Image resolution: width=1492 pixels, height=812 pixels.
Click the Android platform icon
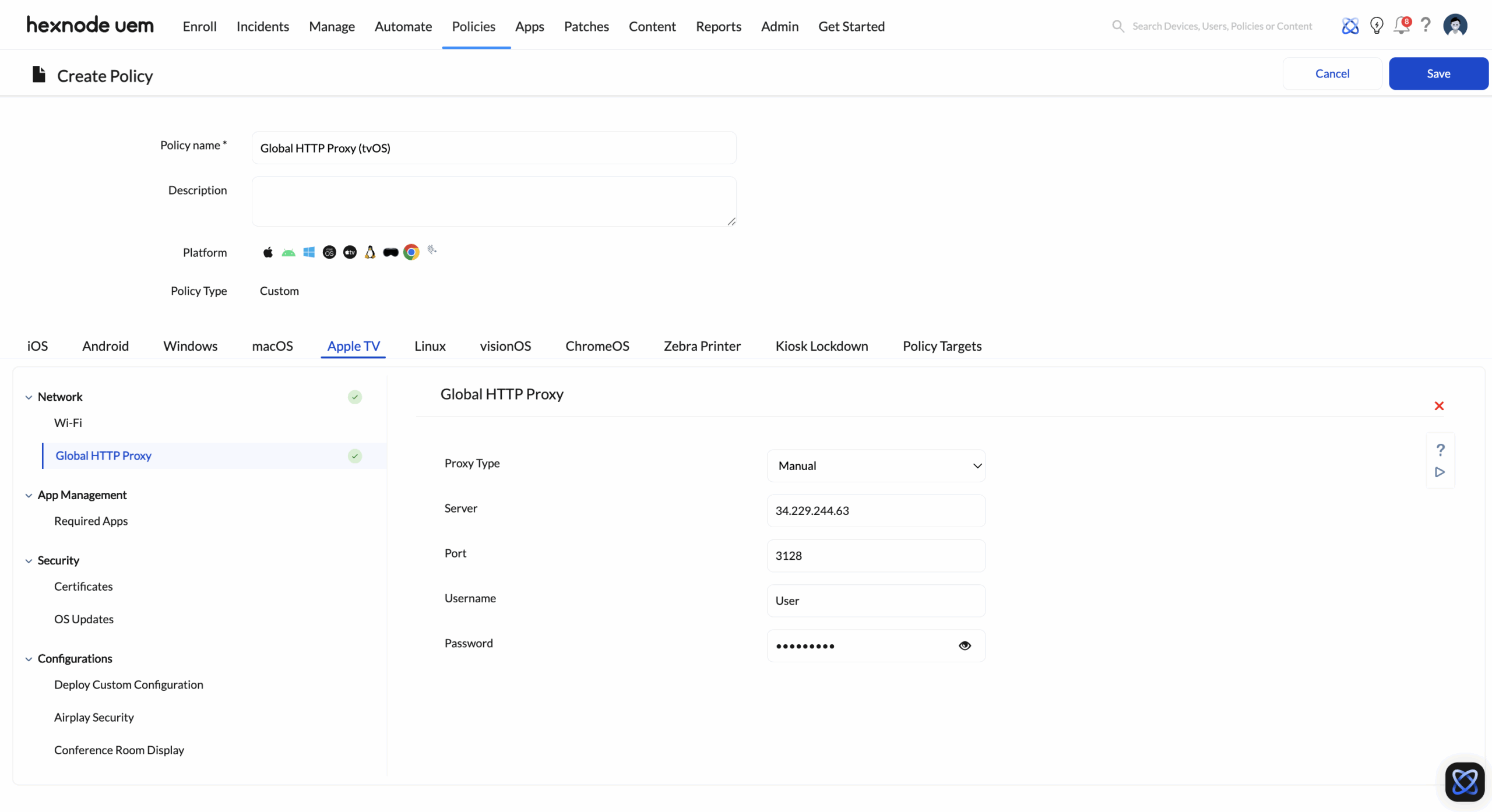pyautogui.click(x=288, y=252)
